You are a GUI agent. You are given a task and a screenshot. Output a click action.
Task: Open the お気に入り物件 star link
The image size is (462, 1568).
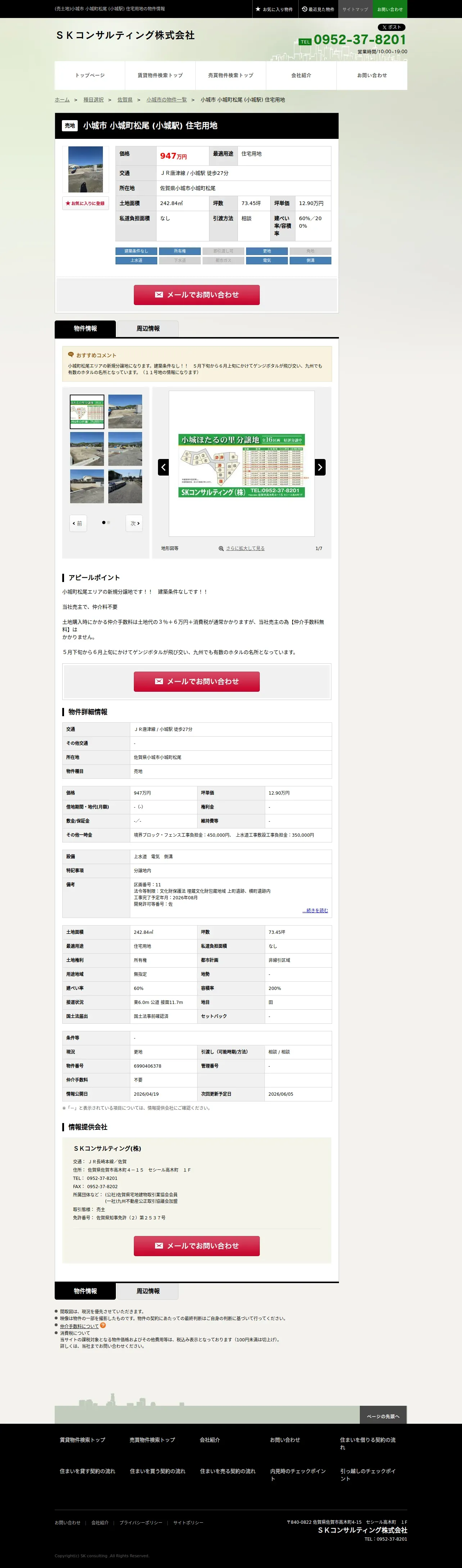pos(274,9)
